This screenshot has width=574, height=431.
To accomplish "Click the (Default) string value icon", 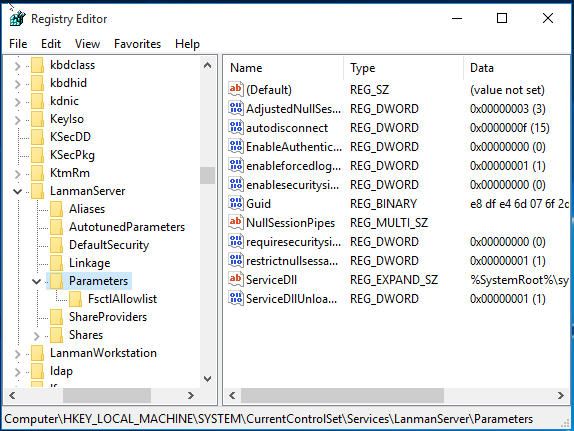I will click(x=236, y=89).
